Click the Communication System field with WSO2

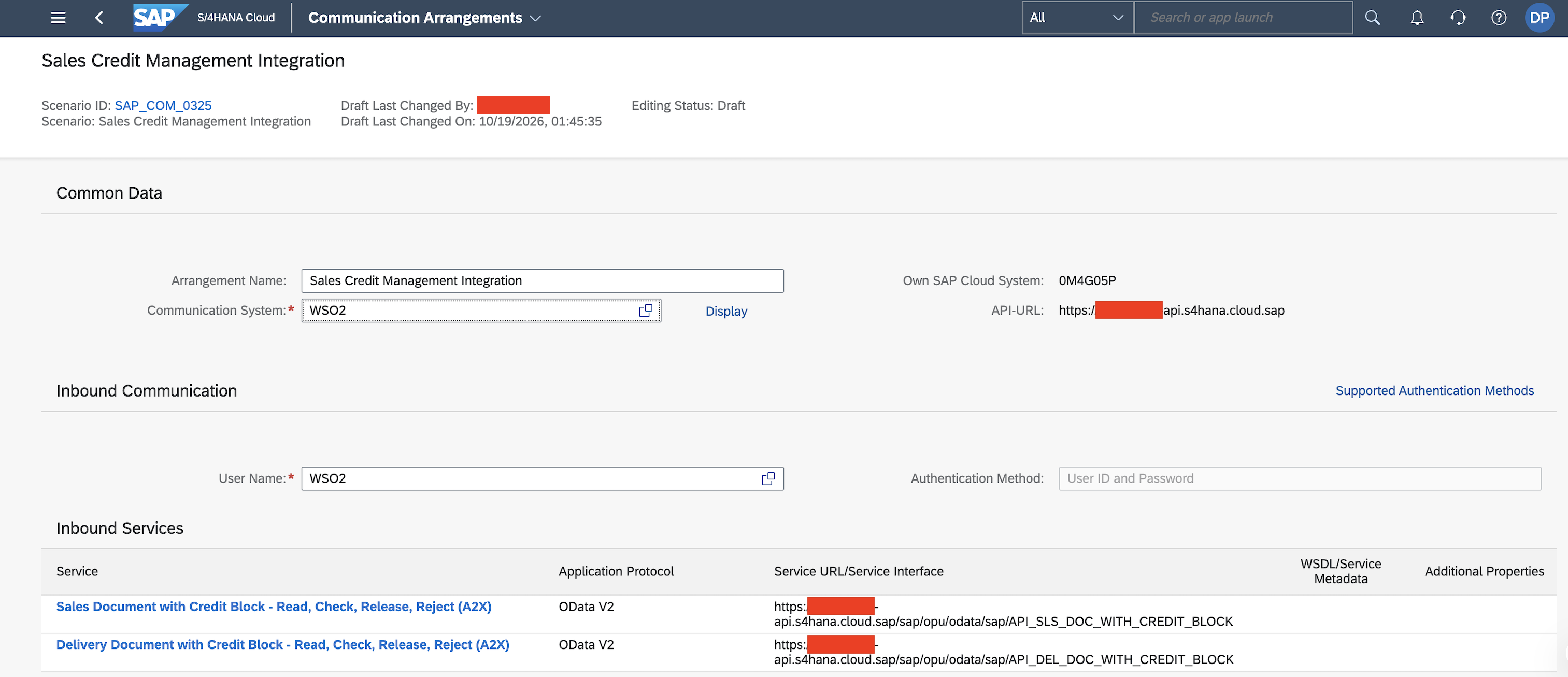coord(481,311)
